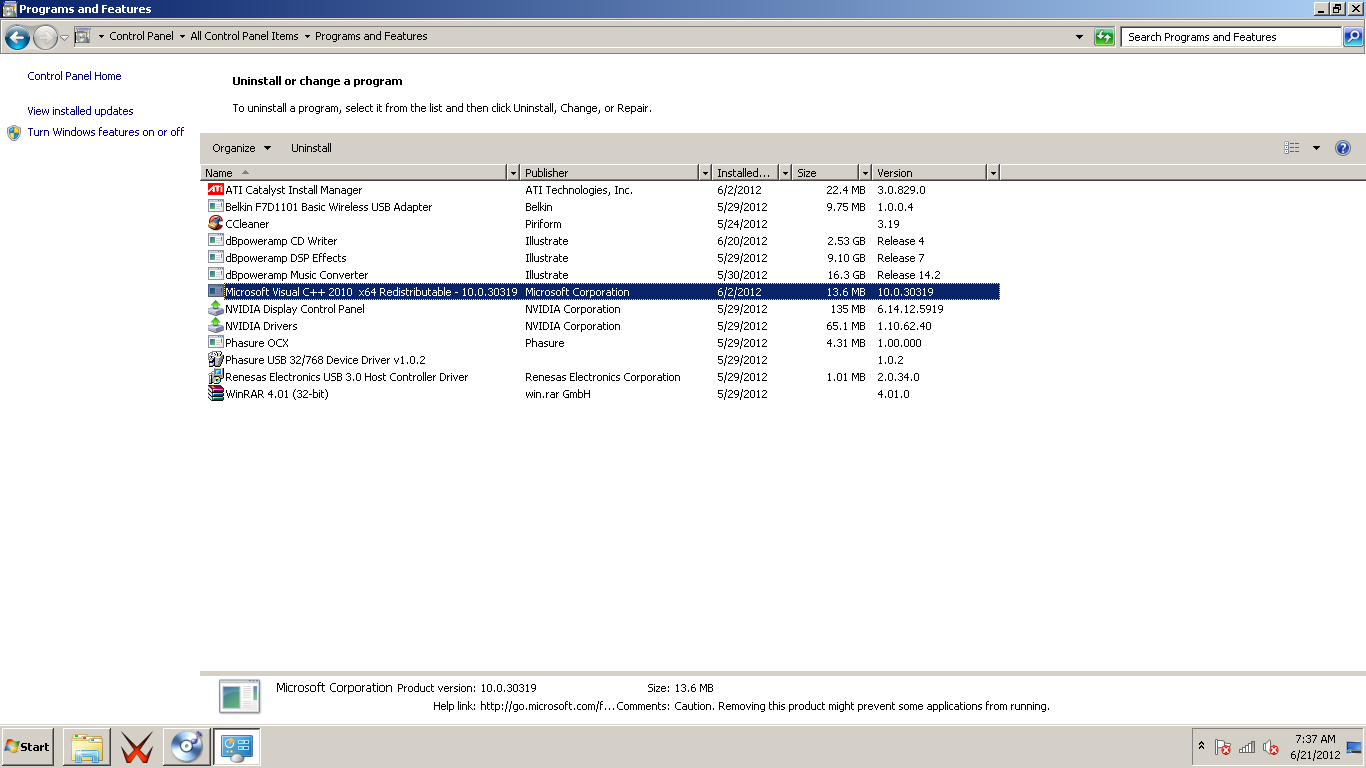Click the volume muted tray icon
The image size is (1366, 768).
[x=1271, y=747]
